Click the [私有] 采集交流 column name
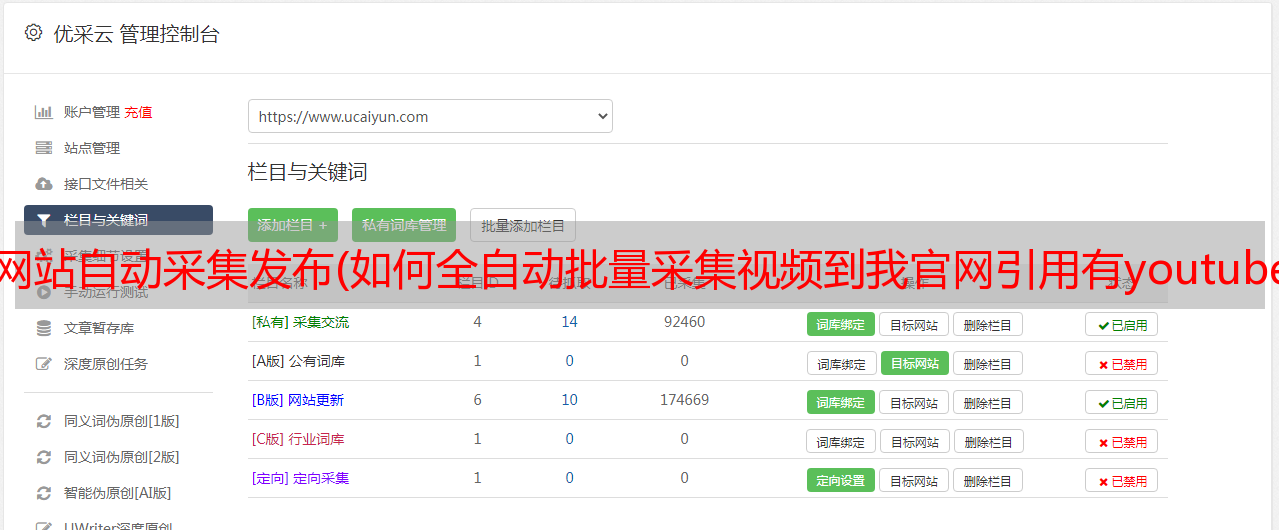Viewport: 1279px width, 530px height. [300, 322]
